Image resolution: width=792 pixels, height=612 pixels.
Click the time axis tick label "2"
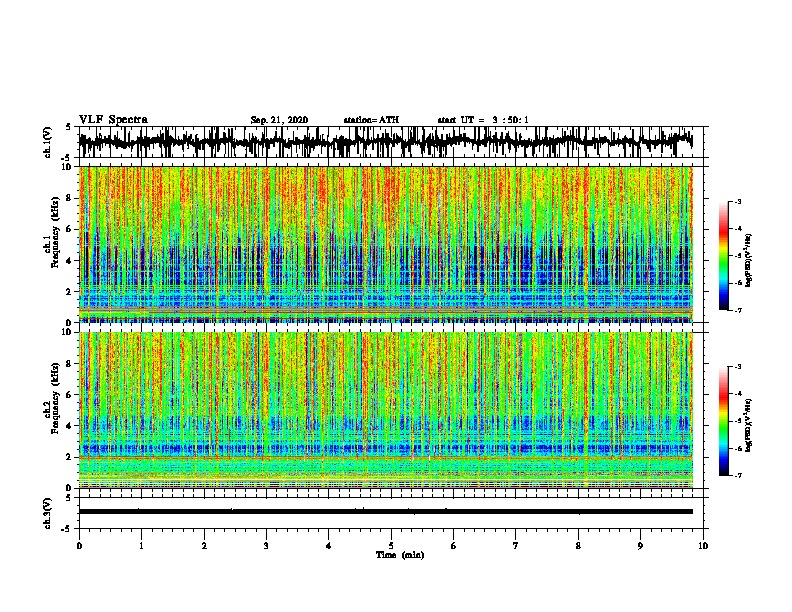[x=204, y=546]
